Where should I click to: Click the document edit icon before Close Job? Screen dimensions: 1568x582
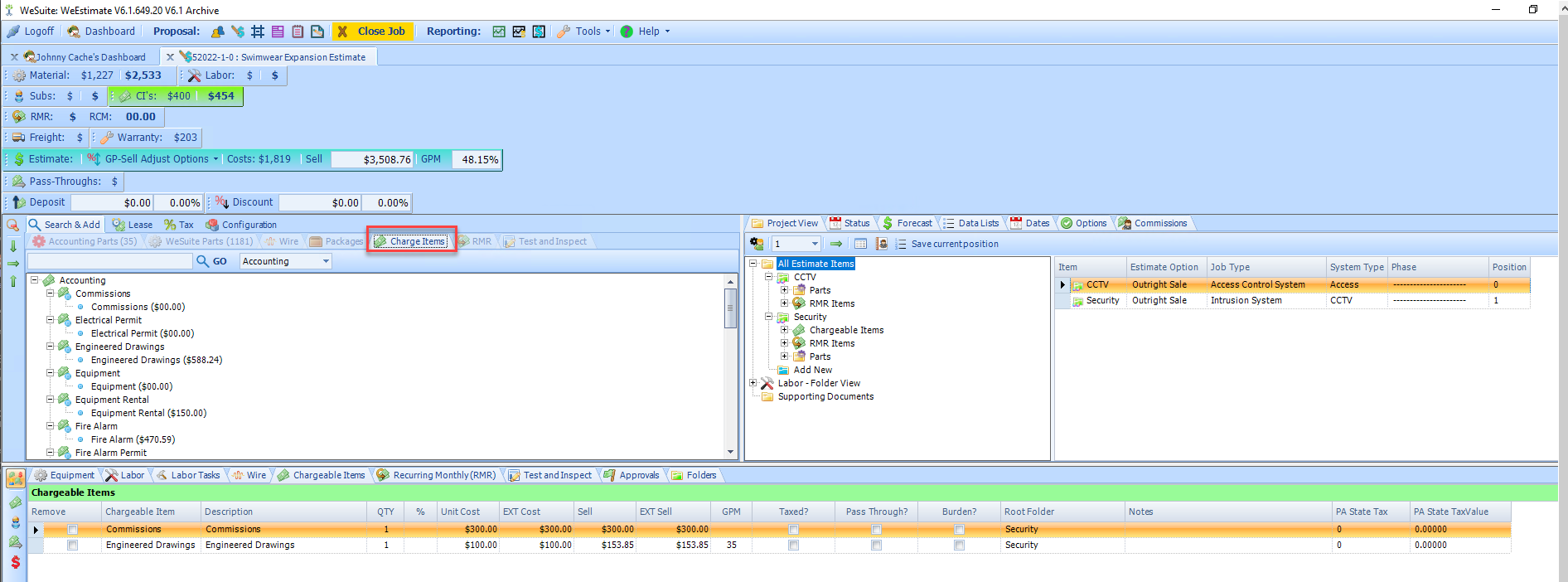[x=317, y=32]
